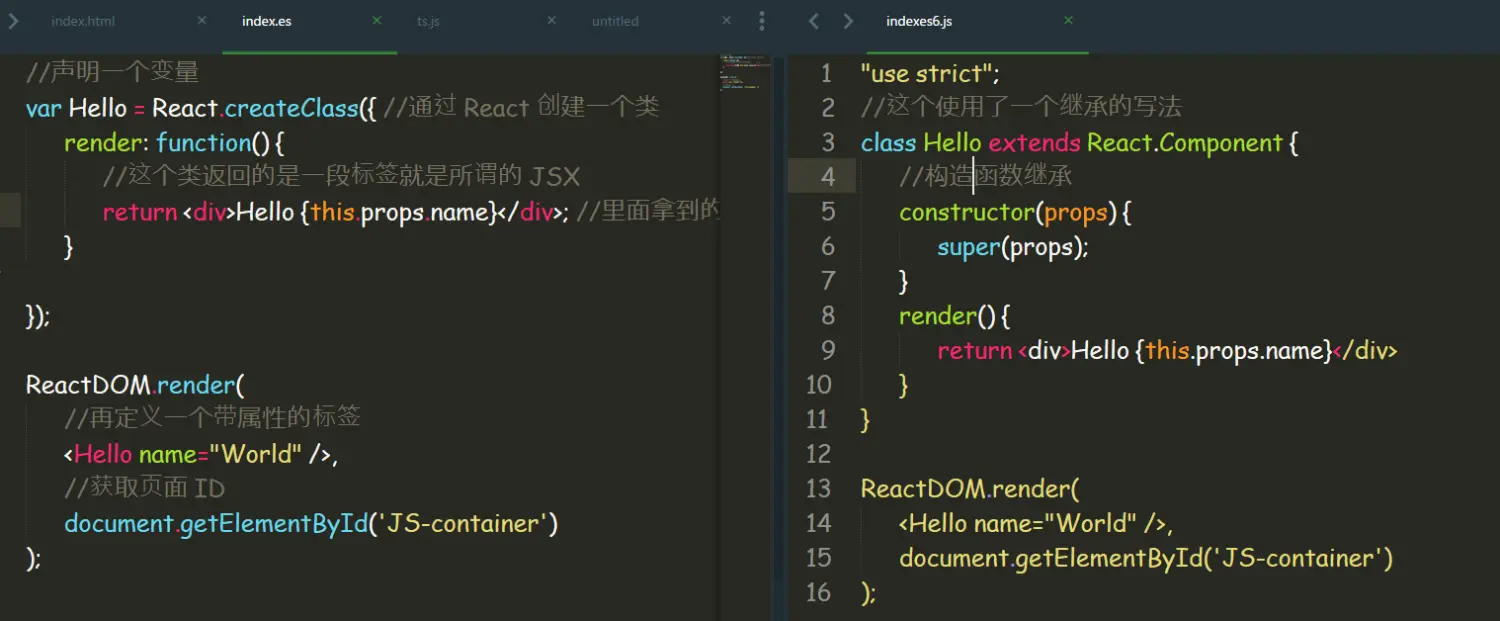This screenshot has width=1500, height=621.
Task: Click the back arrow in right pane
Action: [x=814, y=21]
